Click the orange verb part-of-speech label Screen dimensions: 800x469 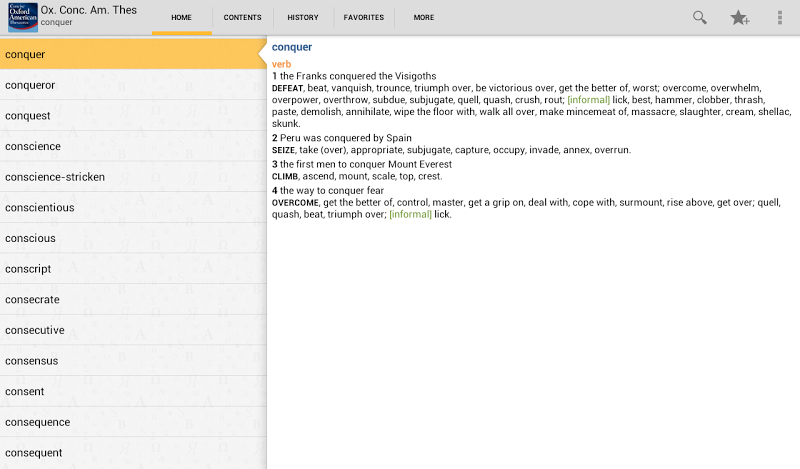pos(281,64)
